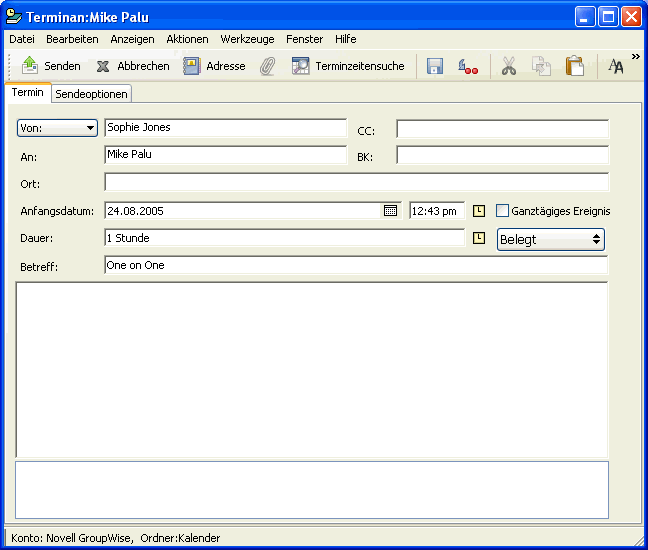Click the Anfangsdatum label

[x=57, y=211]
